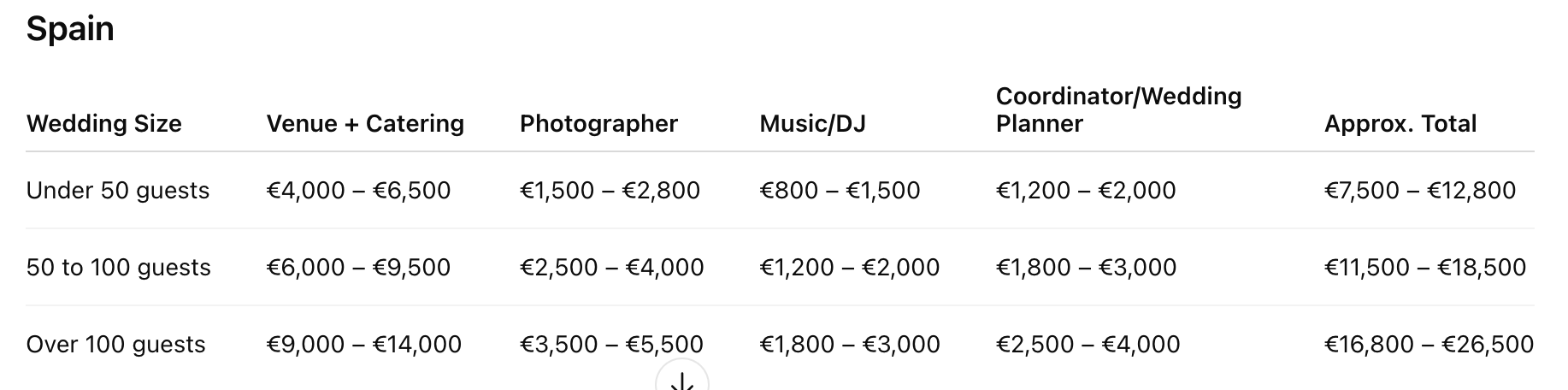The height and width of the screenshot is (390, 1568).
Task: Click the €4,000 – €6,500 venue cell
Action: [358, 190]
